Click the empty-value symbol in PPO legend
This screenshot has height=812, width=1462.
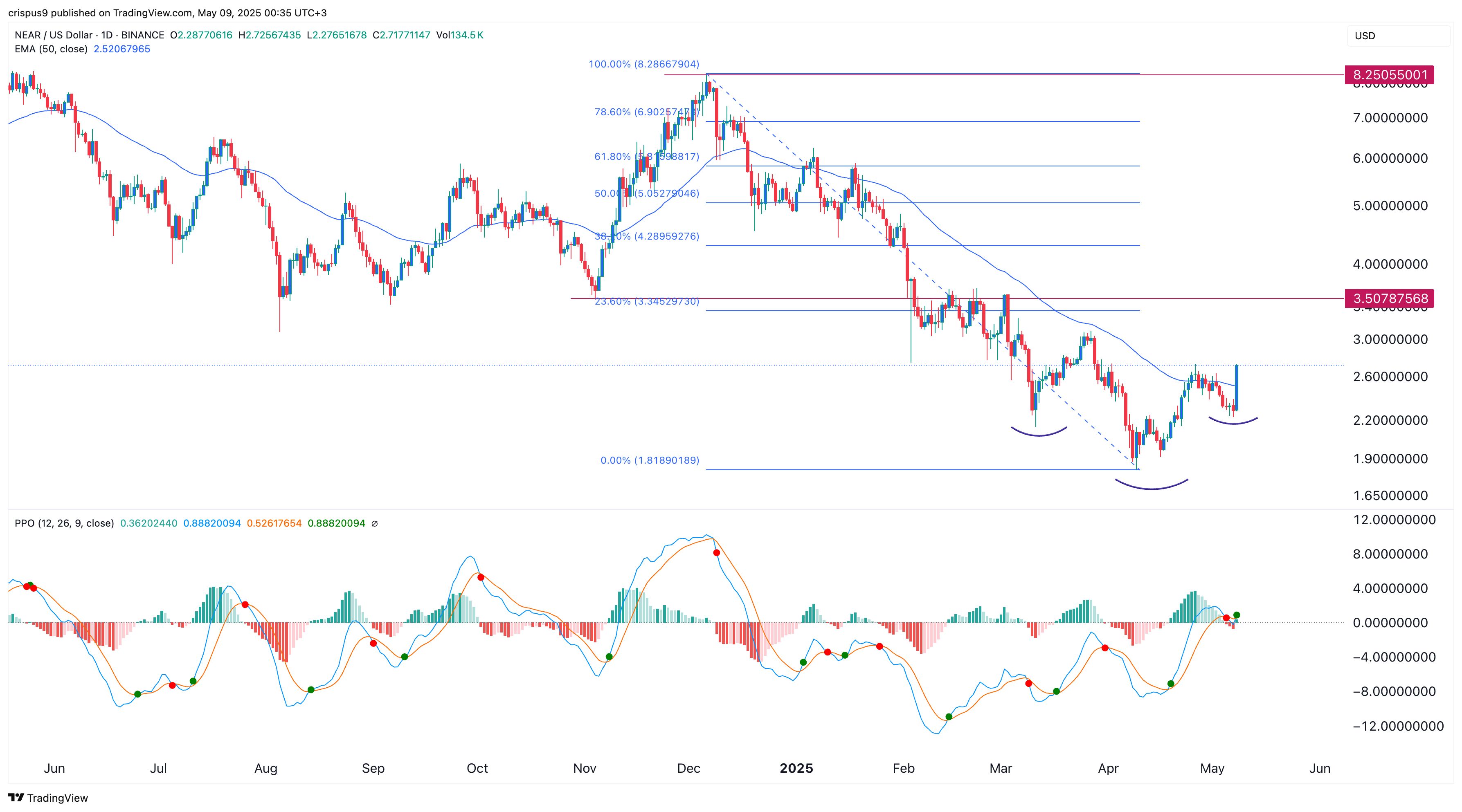(x=375, y=523)
